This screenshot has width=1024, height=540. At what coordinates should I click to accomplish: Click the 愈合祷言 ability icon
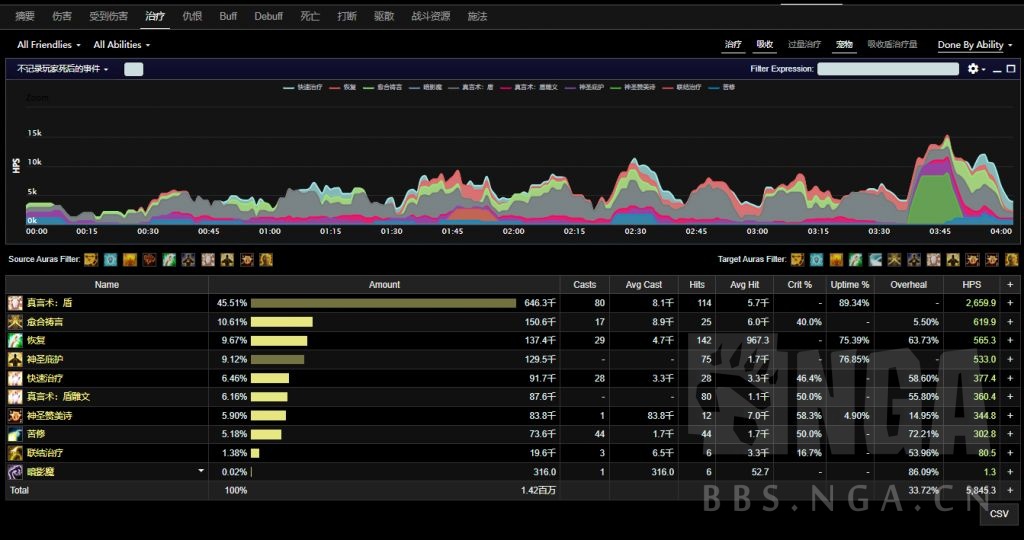click(x=15, y=322)
